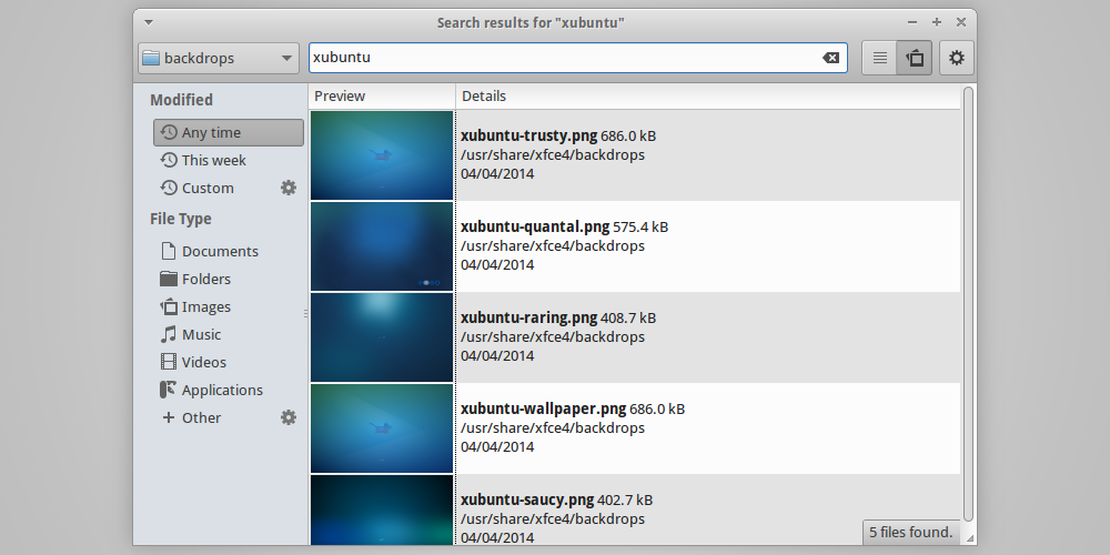Click the Applications icon in the sidebar
The height and width of the screenshot is (555, 1110).
168,390
